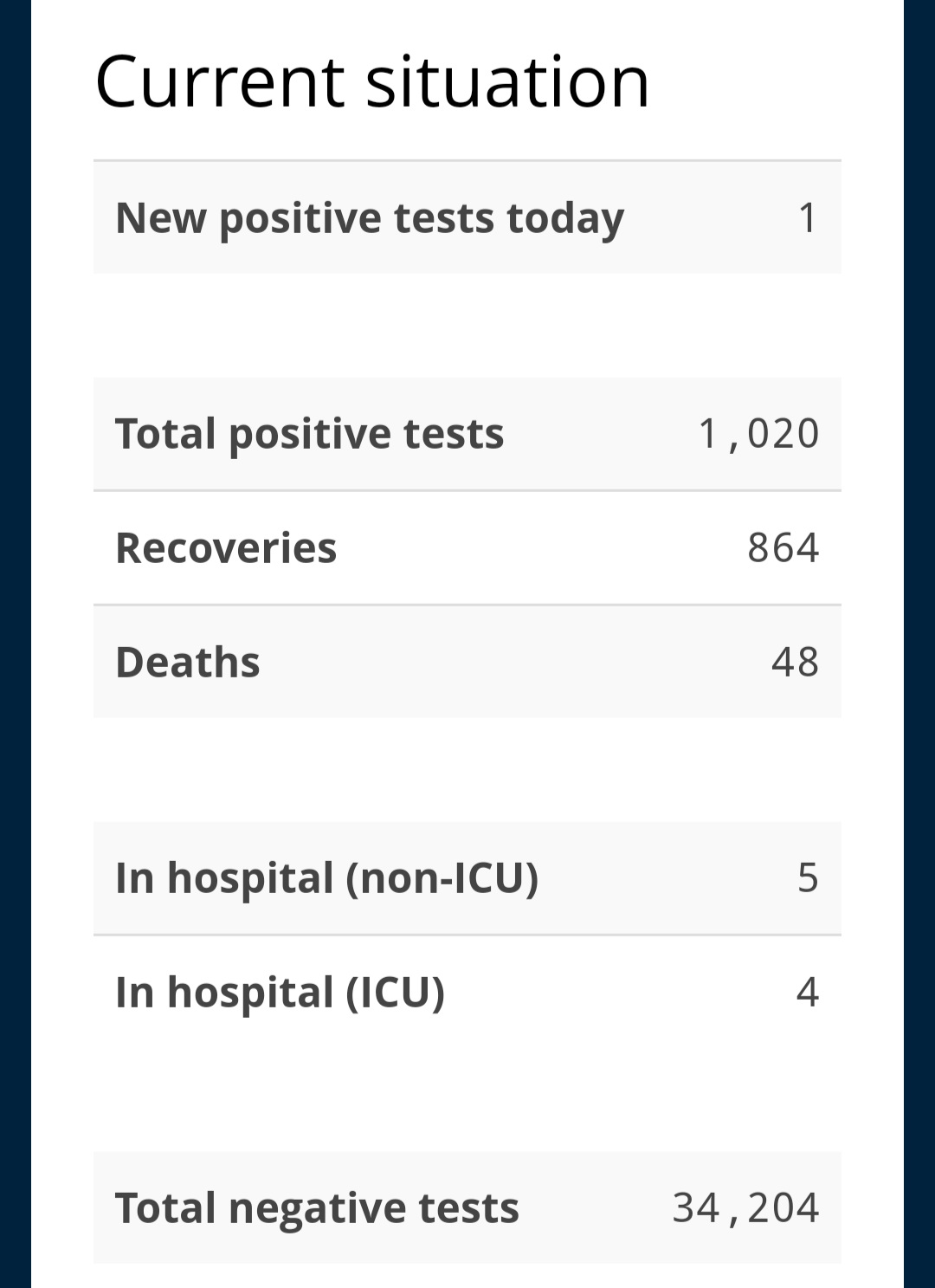Click the '(non-ICU)' text in the hospital row

pyautogui.click(x=442, y=878)
